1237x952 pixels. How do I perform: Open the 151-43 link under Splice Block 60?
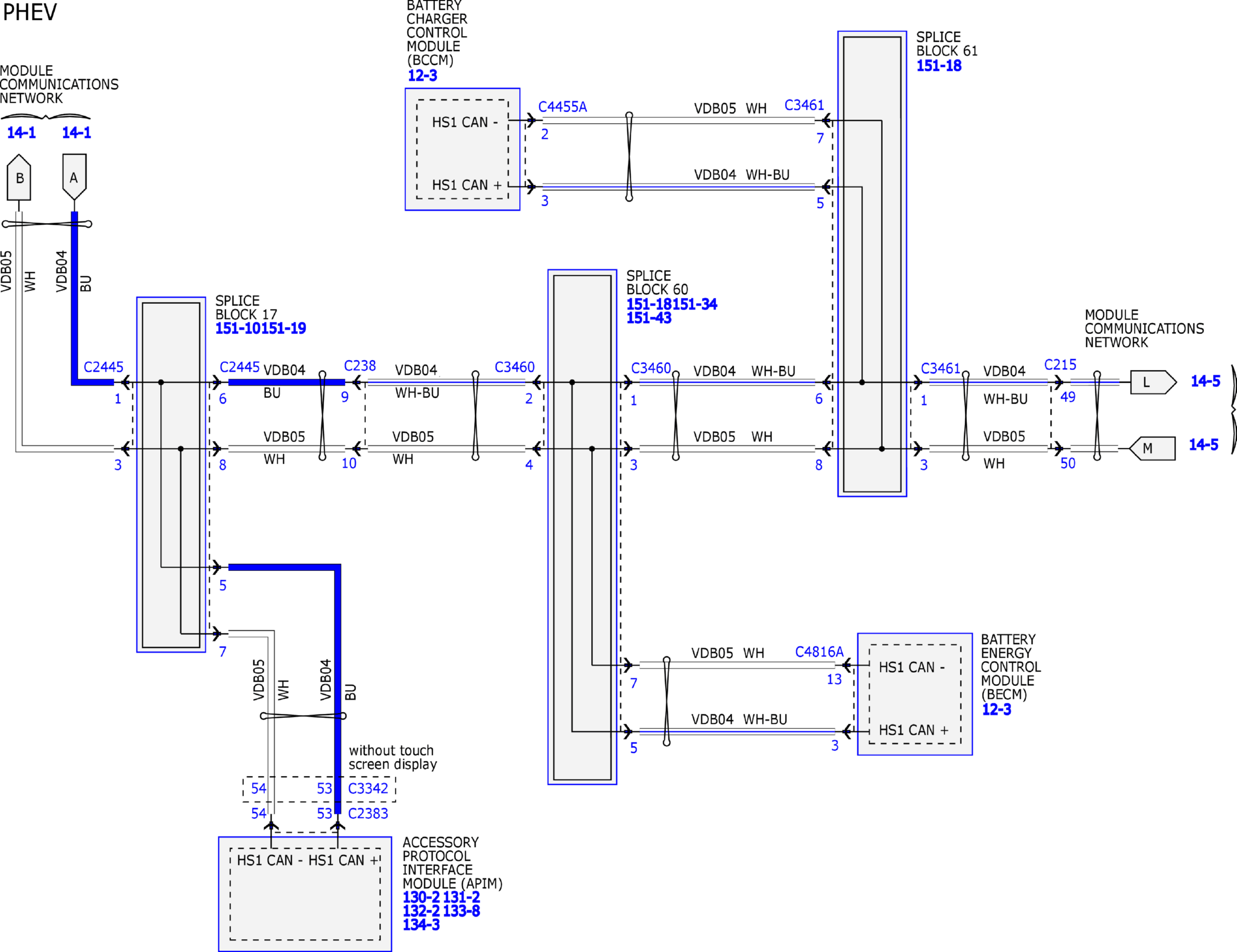[649, 318]
